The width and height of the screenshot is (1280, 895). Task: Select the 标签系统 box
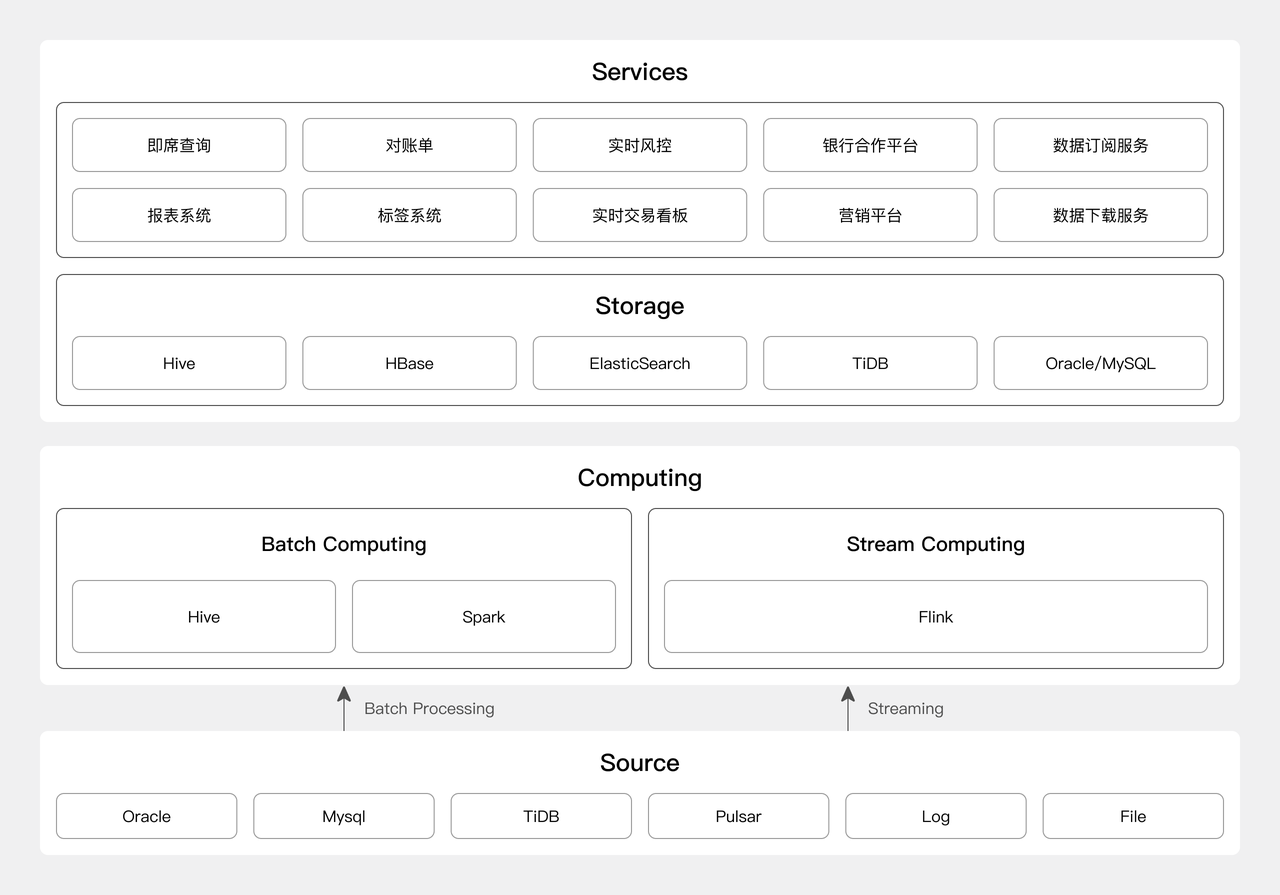[x=409, y=215]
